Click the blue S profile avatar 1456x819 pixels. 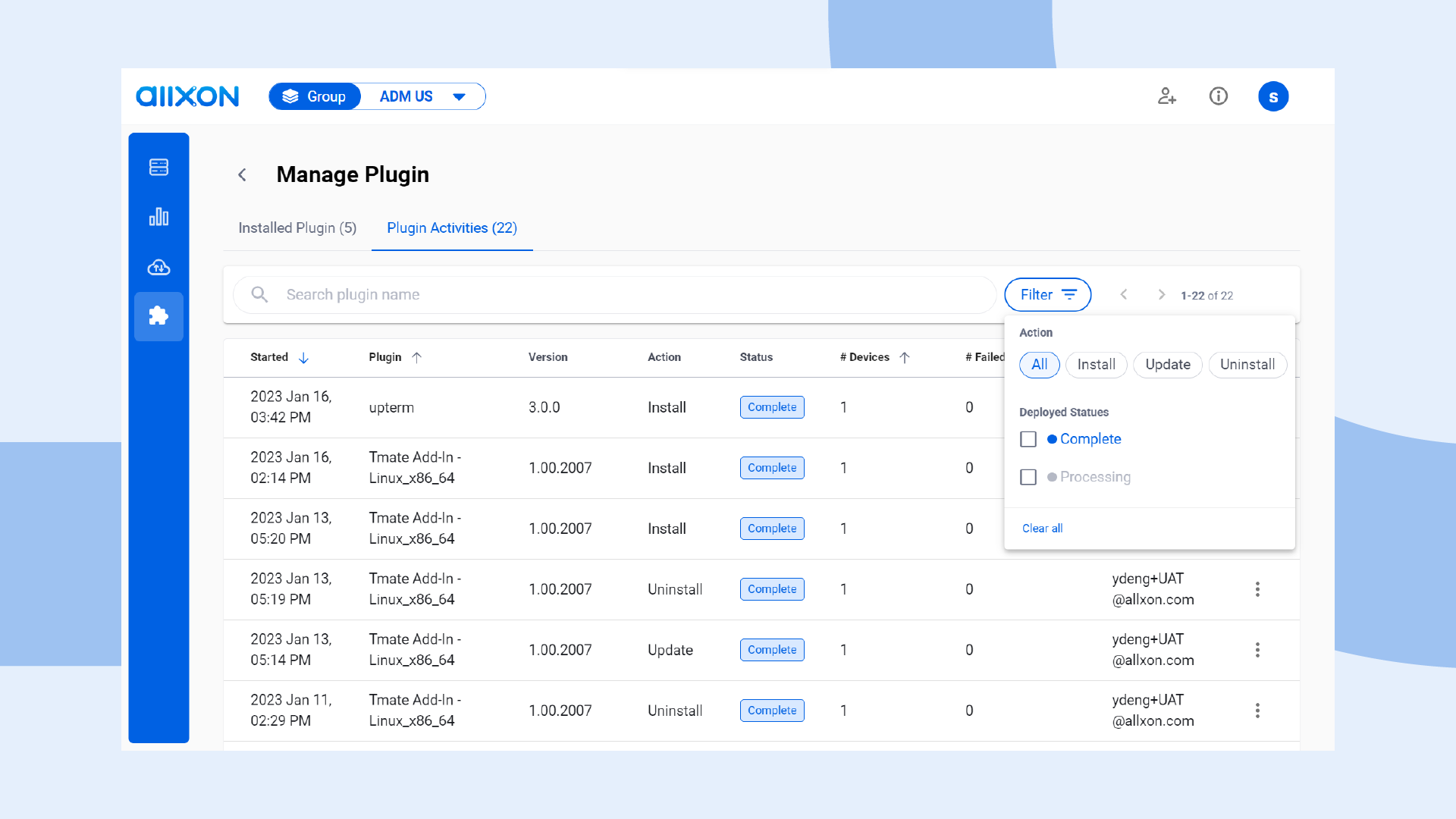coord(1272,96)
